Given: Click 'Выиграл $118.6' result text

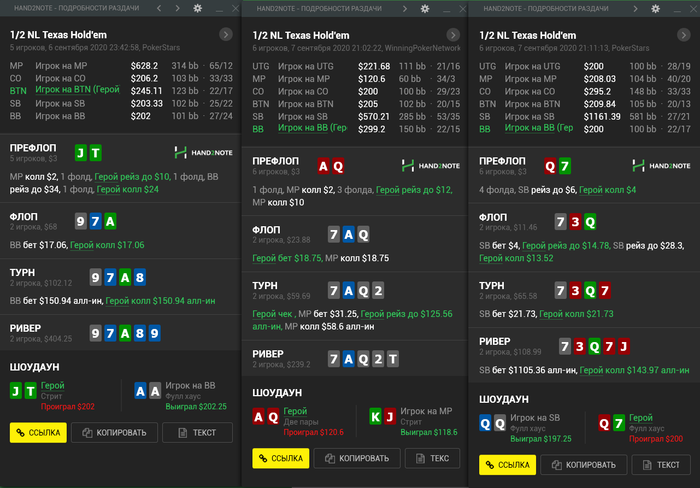Looking at the screenshot, I should (429, 432).
